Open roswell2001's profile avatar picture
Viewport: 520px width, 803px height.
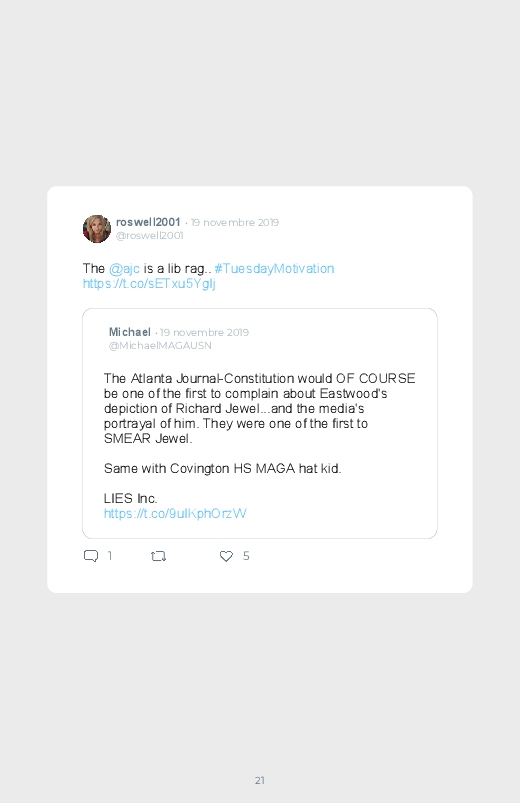(x=97, y=228)
